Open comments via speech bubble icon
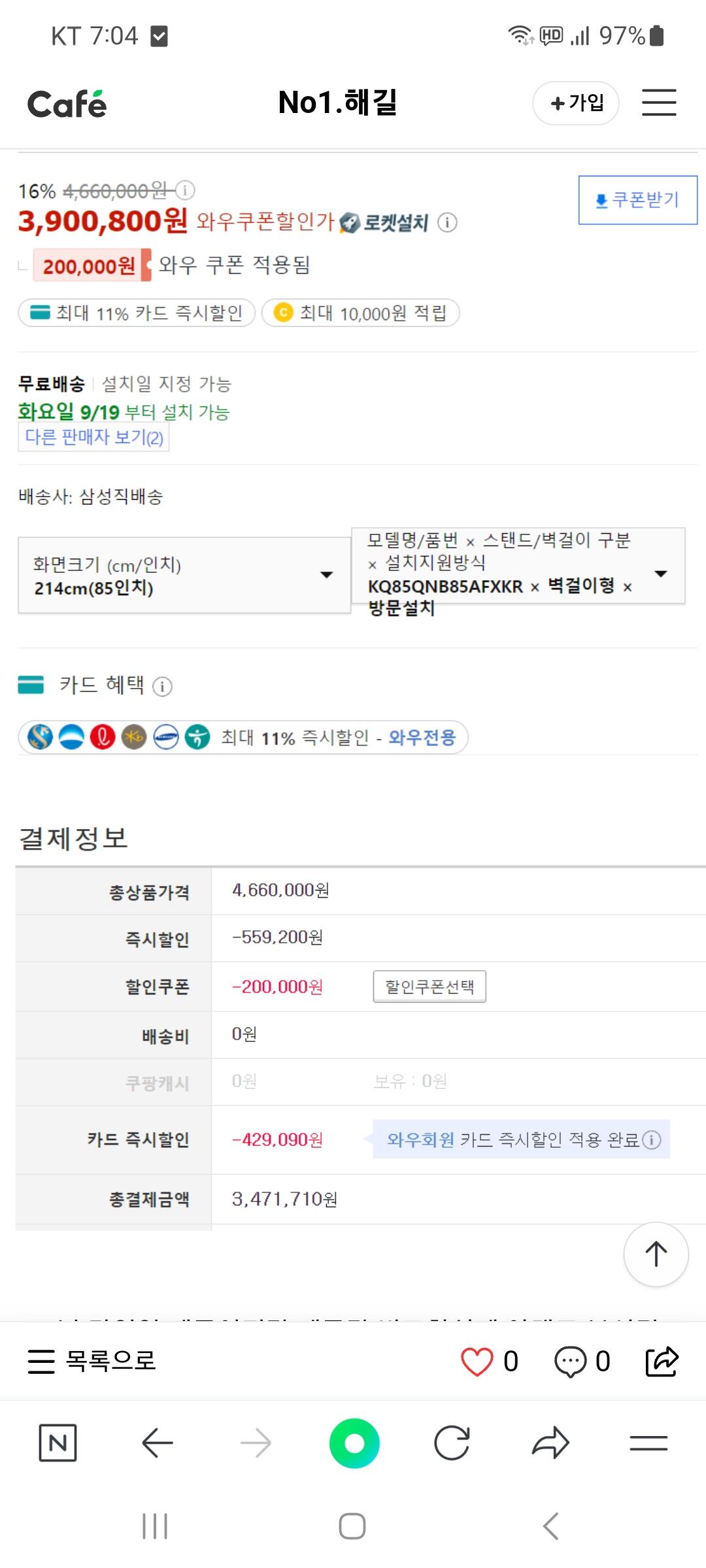Screen dimensions: 706x1568 click(x=570, y=1362)
